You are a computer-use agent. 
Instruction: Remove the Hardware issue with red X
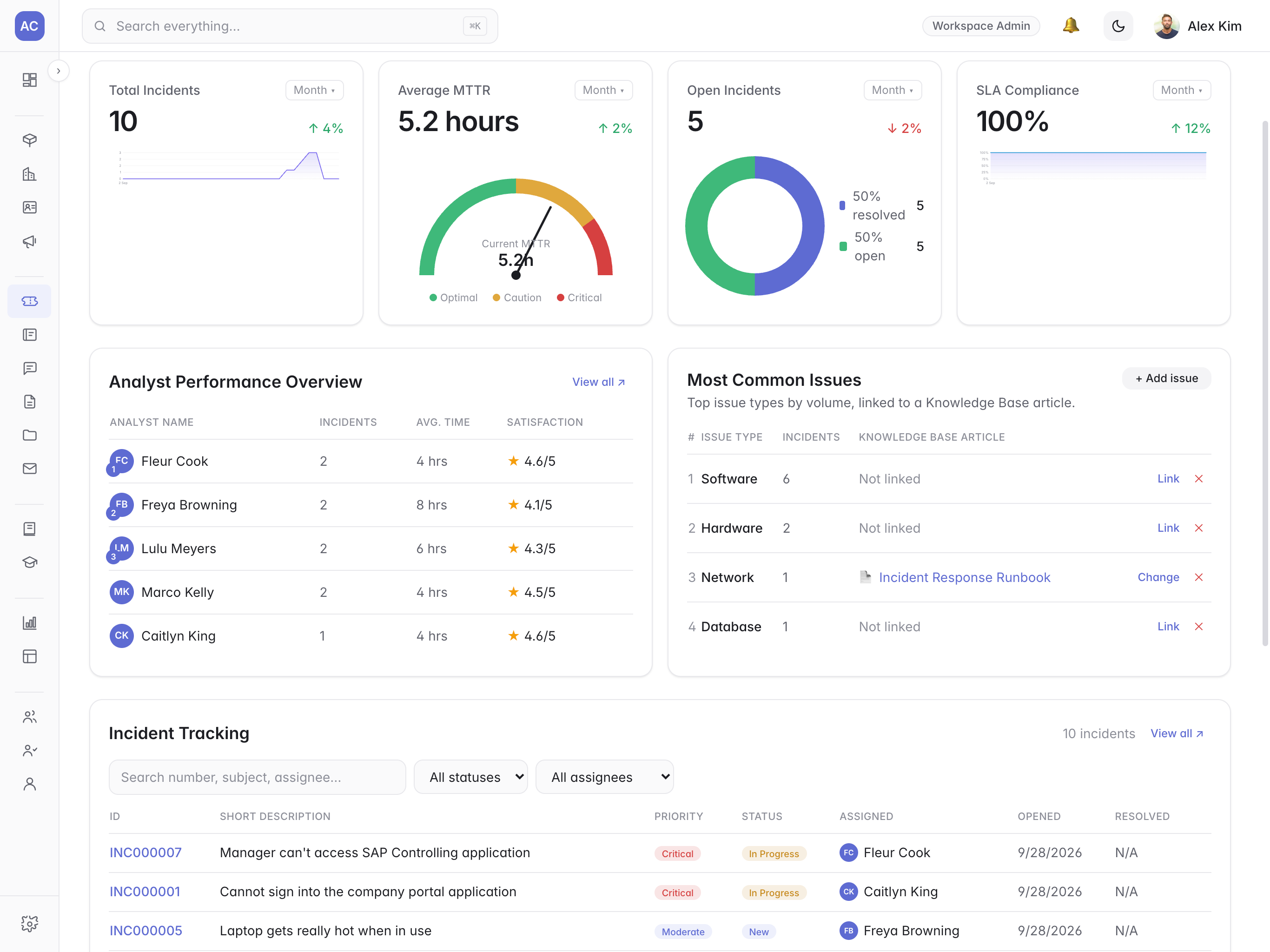tap(1199, 528)
